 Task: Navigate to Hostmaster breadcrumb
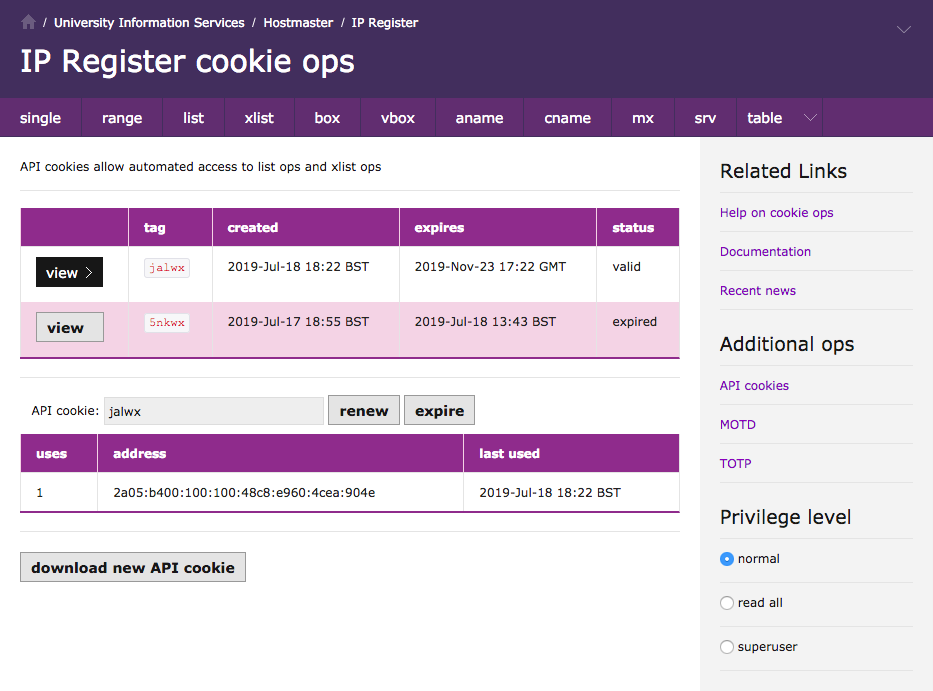[x=298, y=22]
